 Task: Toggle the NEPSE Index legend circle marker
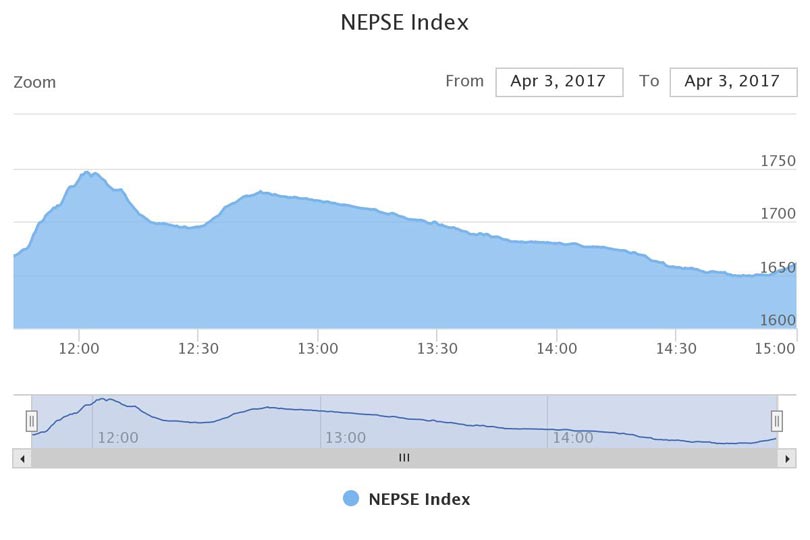350,499
